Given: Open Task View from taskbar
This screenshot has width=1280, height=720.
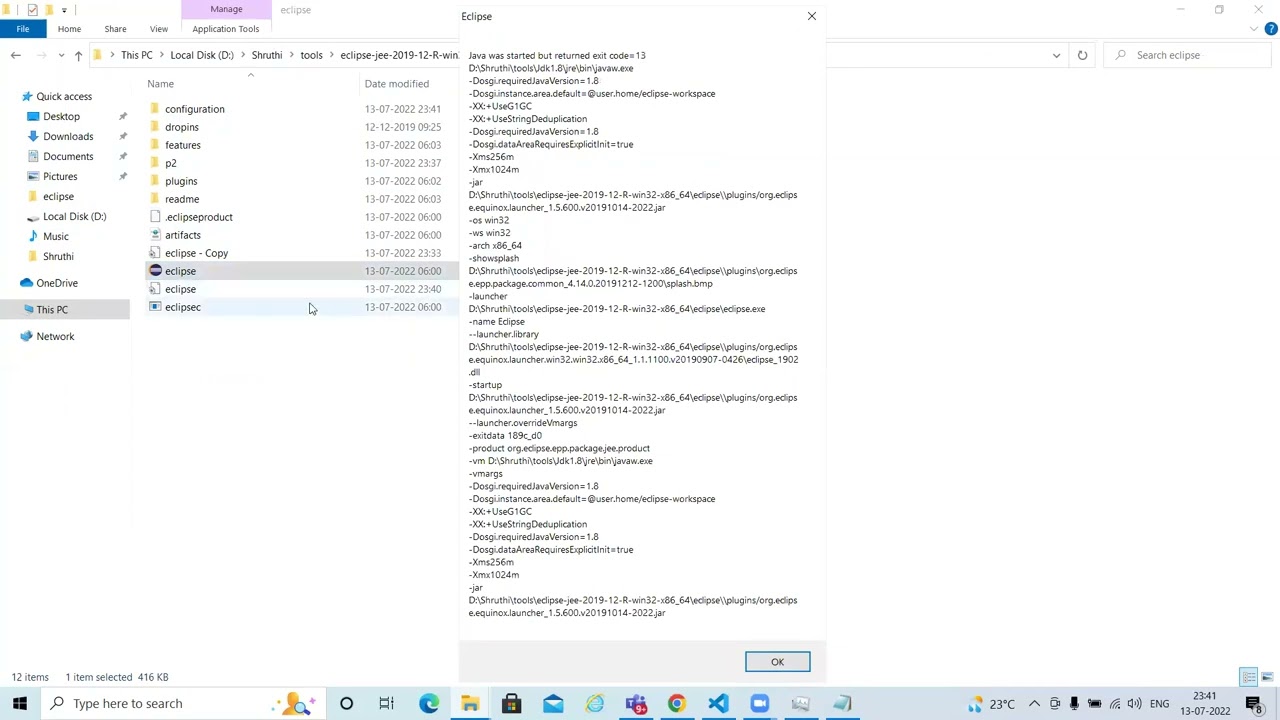Looking at the screenshot, I should click(386, 703).
